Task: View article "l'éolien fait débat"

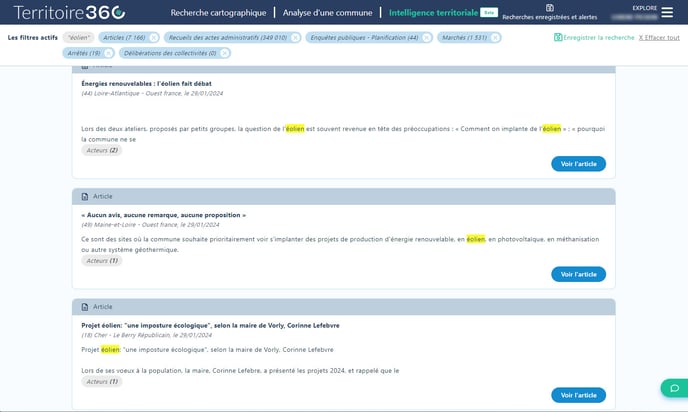Action: tap(578, 164)
